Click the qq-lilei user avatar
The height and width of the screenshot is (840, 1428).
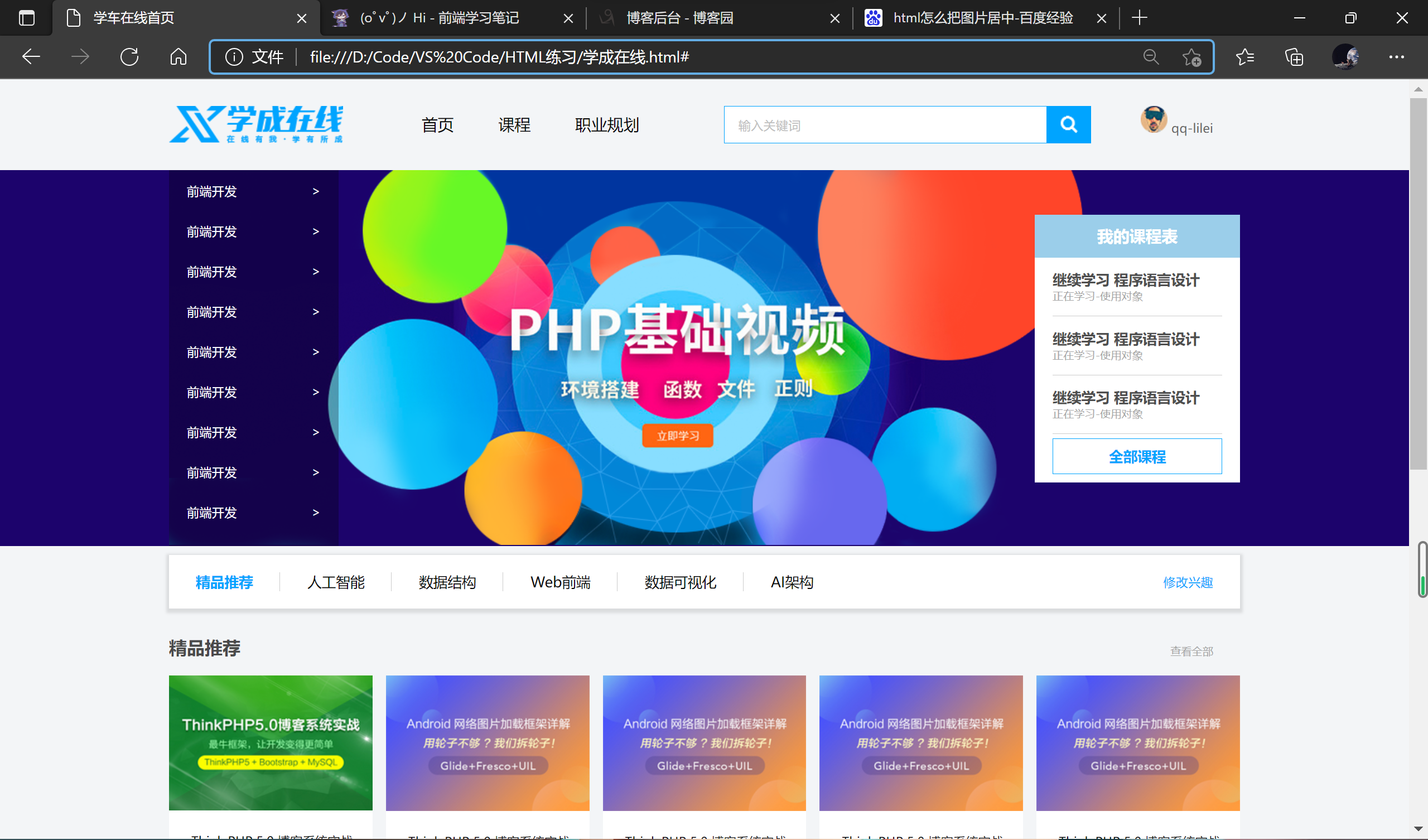click(x=1153, y=119)
